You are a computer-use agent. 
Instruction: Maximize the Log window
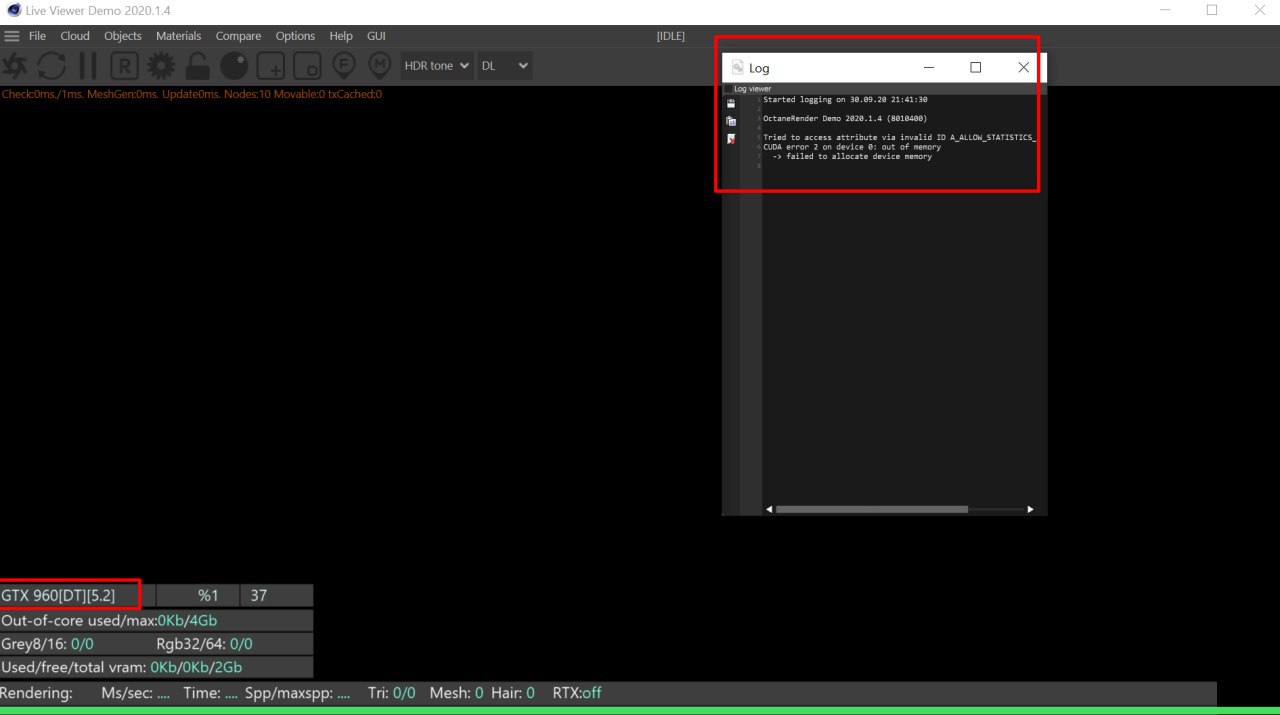tap(976, 67)
